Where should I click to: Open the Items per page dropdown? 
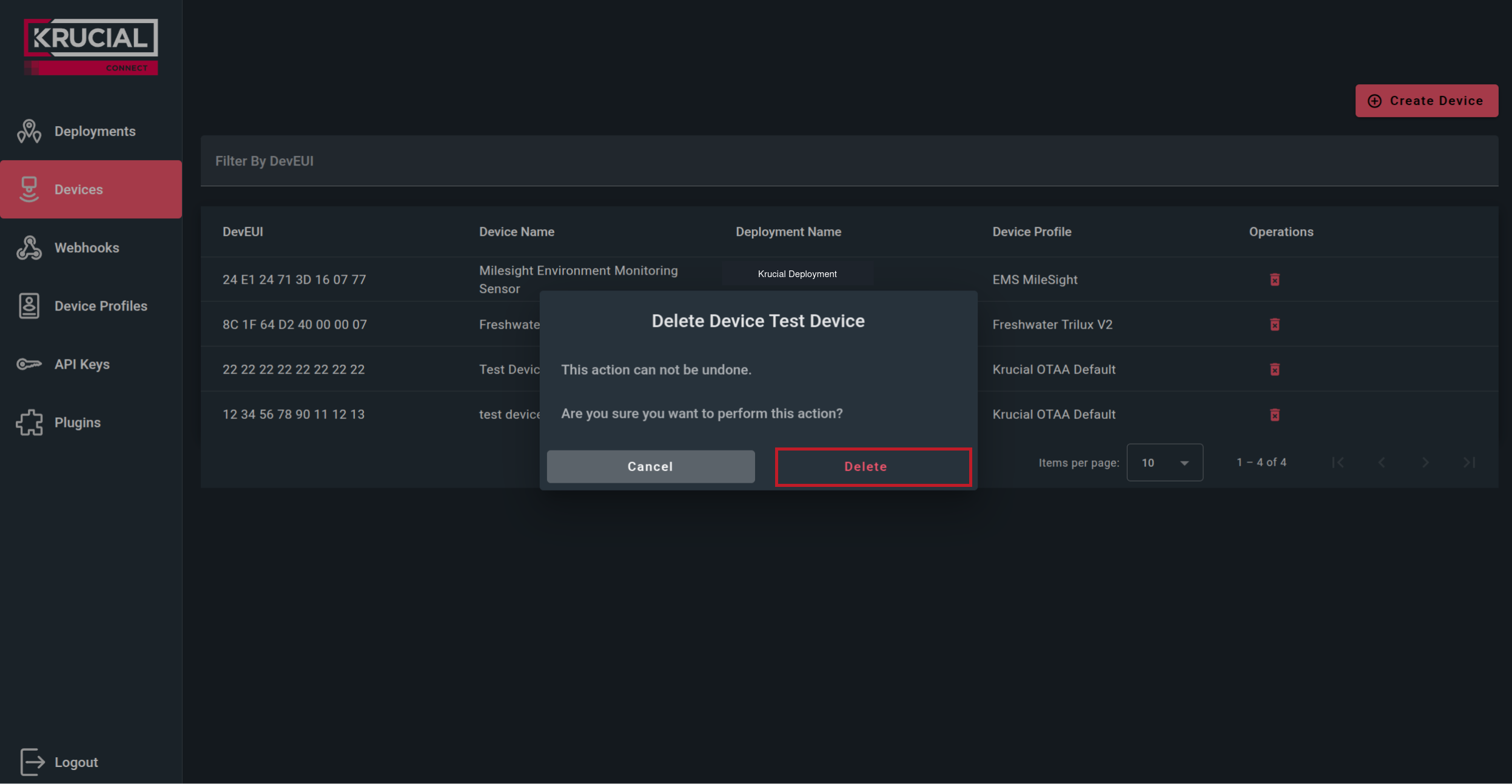[x=1164, y=463]
